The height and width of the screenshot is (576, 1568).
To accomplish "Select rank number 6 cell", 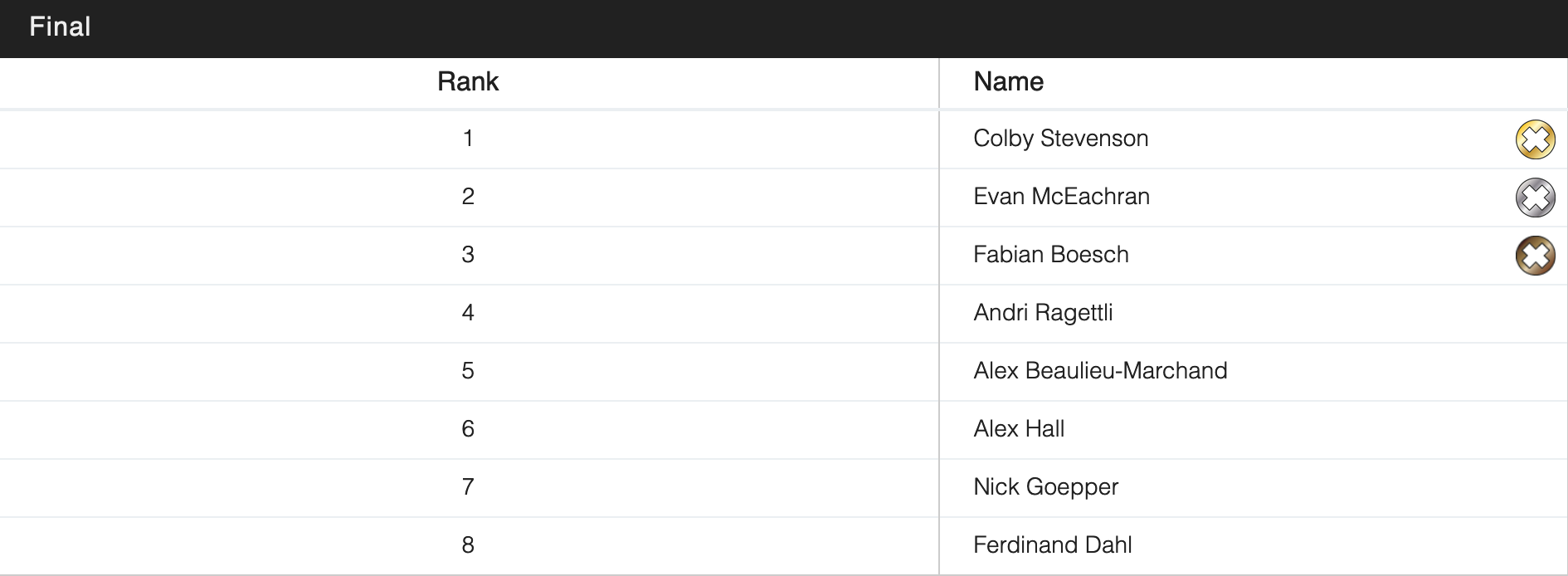I will point(468,429).
